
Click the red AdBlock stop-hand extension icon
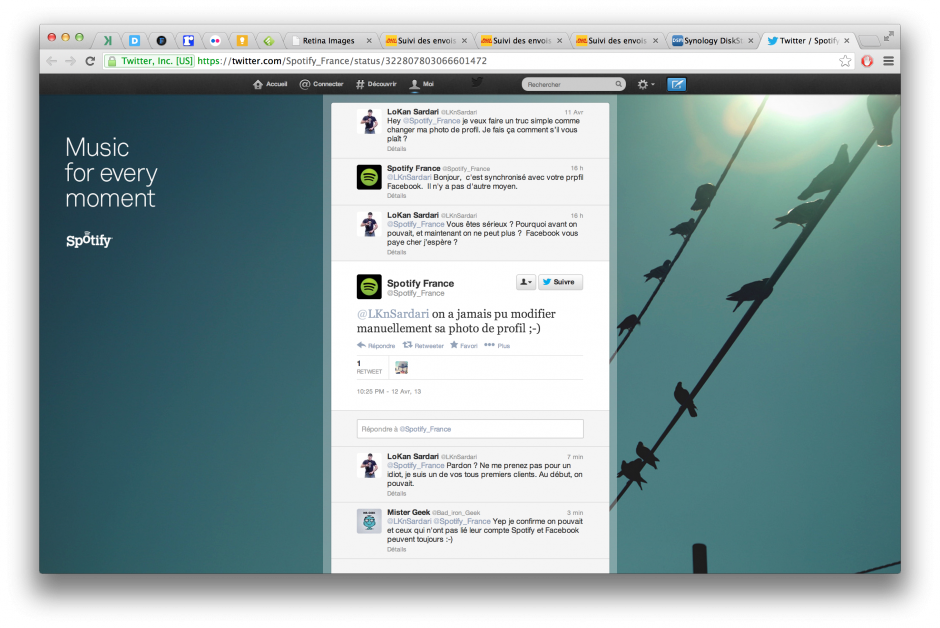pyautogui.click(x=867, y=61)
